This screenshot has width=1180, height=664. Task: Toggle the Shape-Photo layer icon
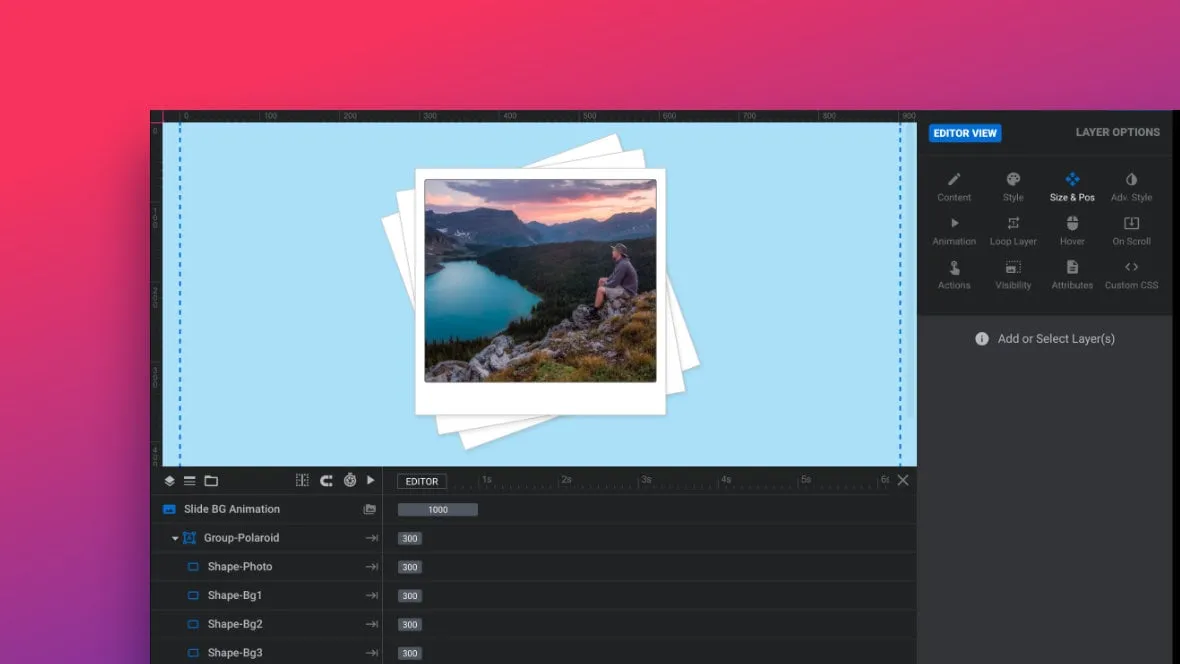point(193,567)
